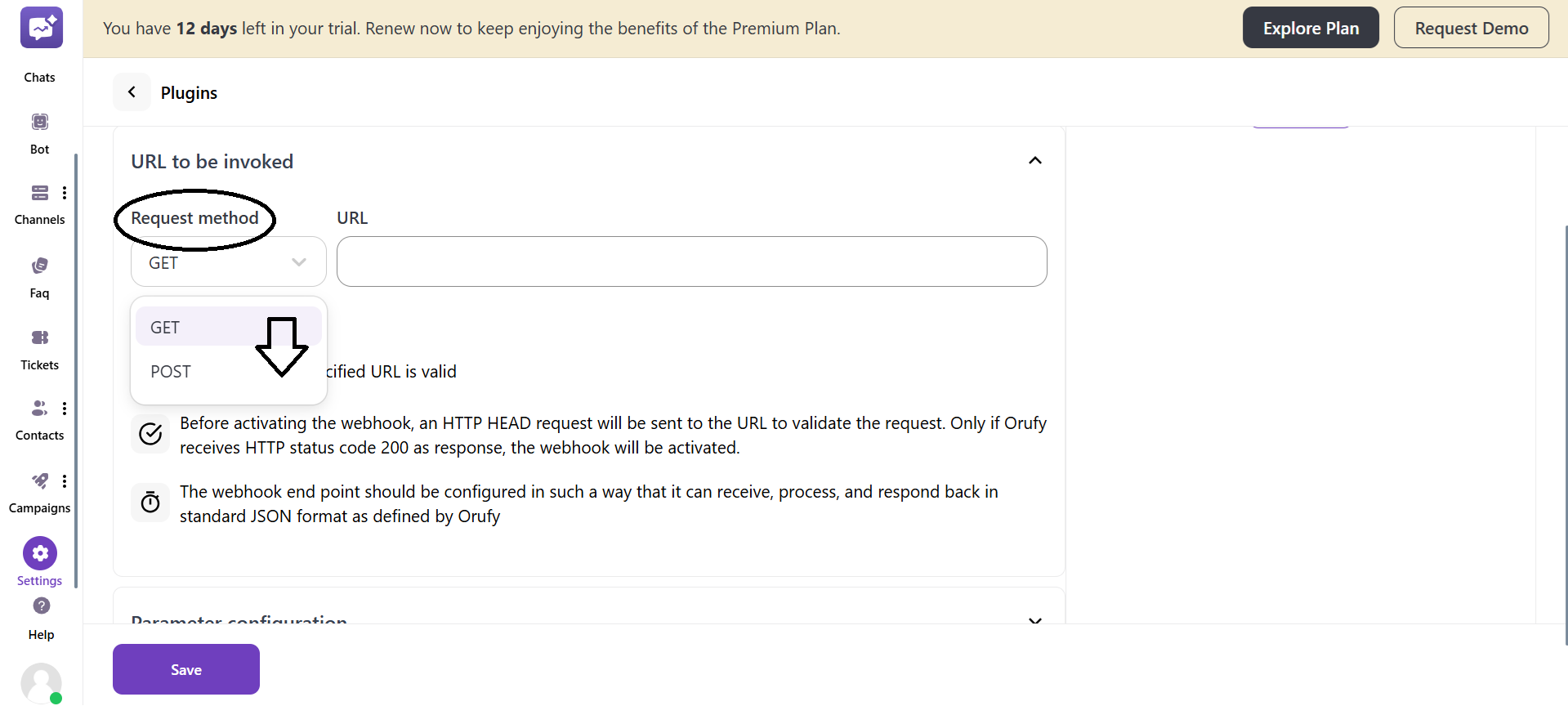Click the Orufy logo at top left
The width and height of the screenshot is (1568, 706).
(41, 27)
